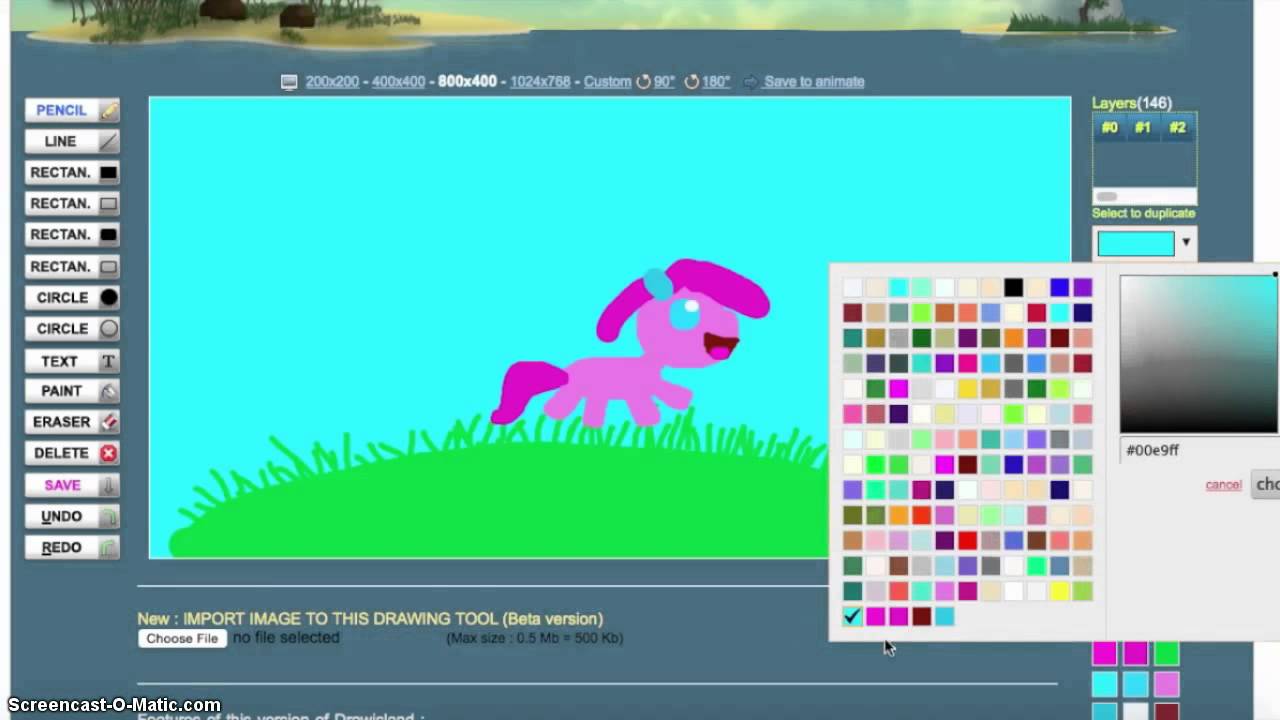Viewport: 1280px width, 720px height.
Task: Click the Choose File import button
Action: coord(182,638)
